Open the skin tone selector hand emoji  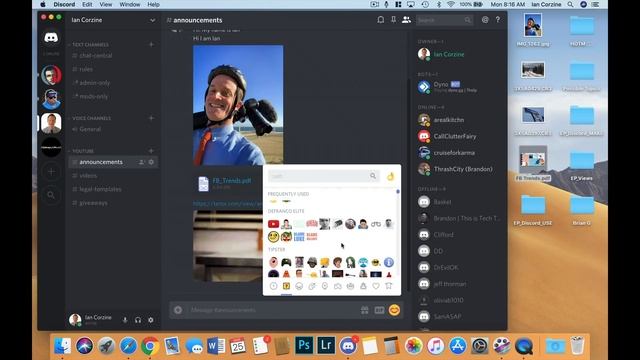tap(391, 176)
